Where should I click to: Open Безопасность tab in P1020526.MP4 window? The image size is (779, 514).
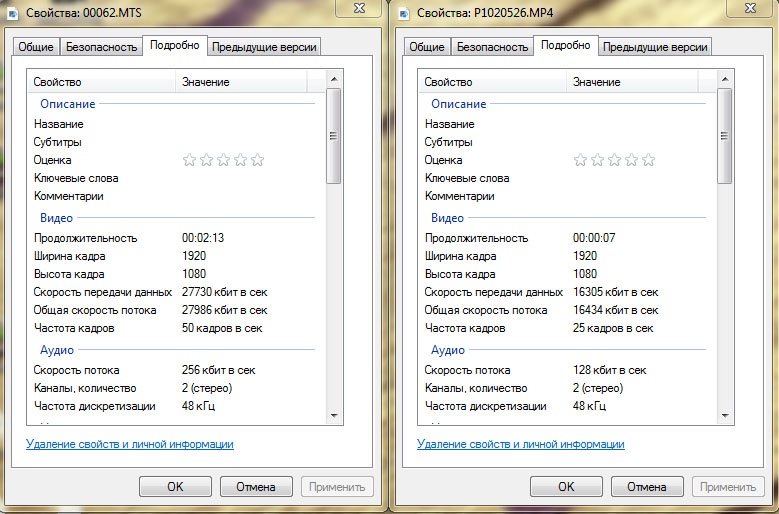492,47
